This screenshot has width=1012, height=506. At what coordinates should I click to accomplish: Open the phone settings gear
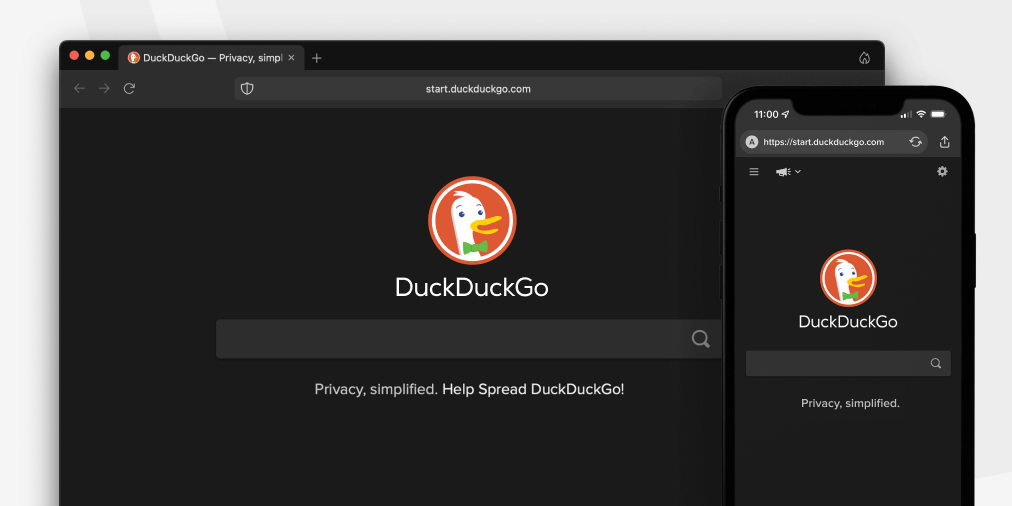coord(942,171)
